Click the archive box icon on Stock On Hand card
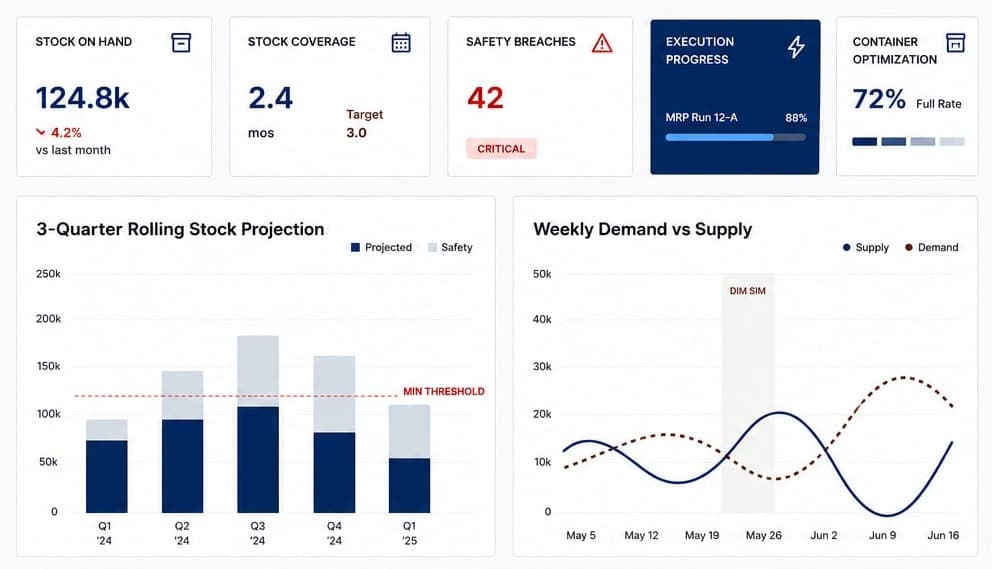This screenshot has width=992, height=569. click(181, 42)
